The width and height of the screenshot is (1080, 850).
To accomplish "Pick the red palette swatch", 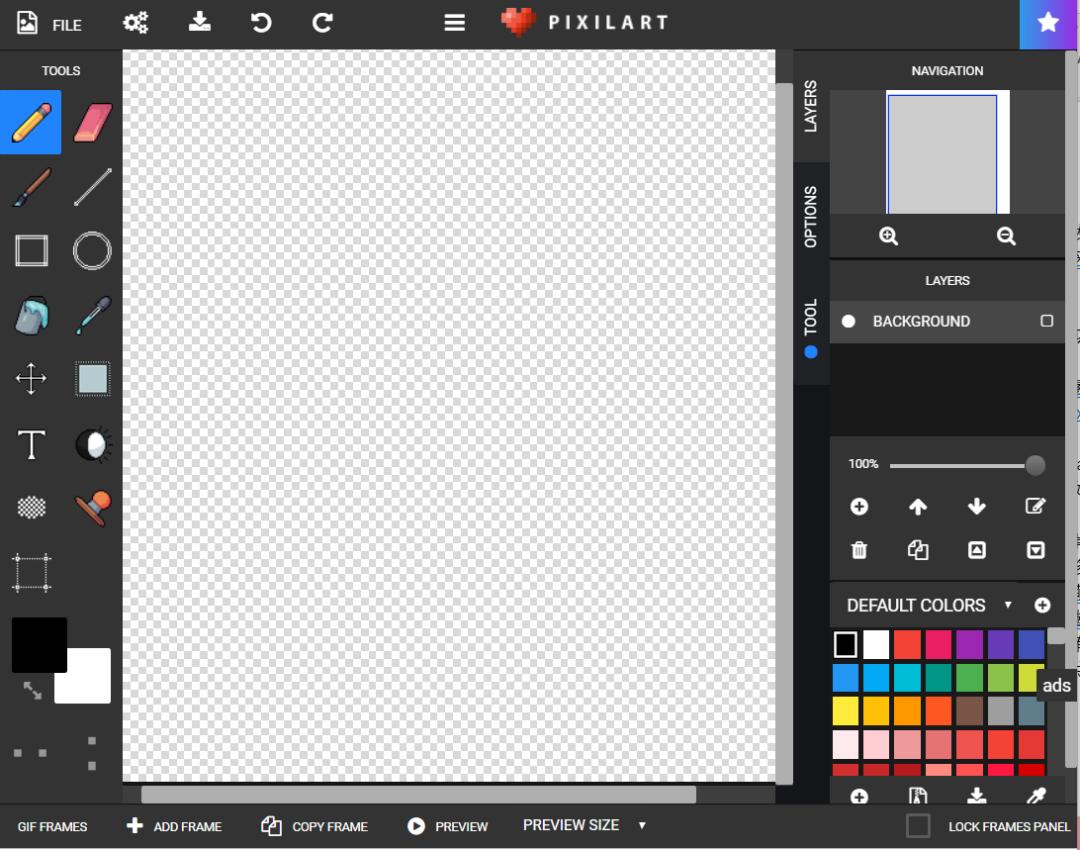I will coord(907,645).
